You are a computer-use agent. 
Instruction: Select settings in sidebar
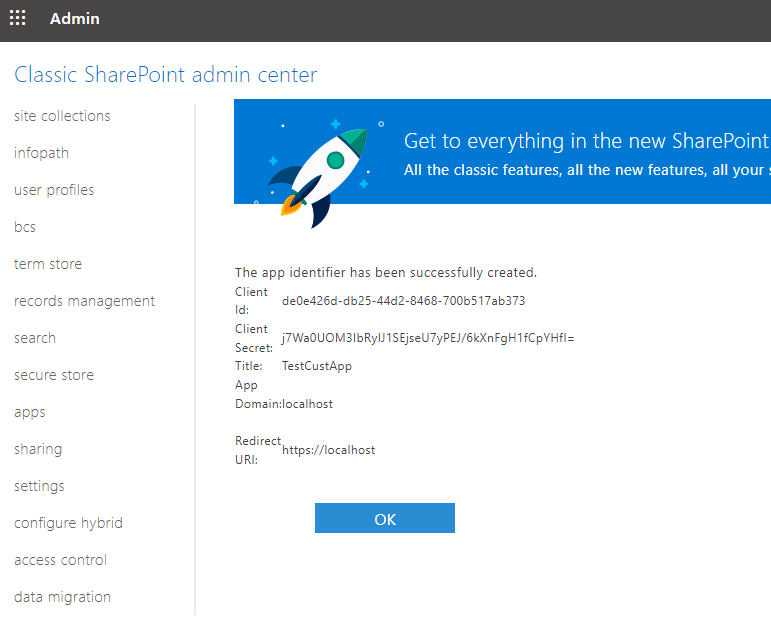[39, 486]
